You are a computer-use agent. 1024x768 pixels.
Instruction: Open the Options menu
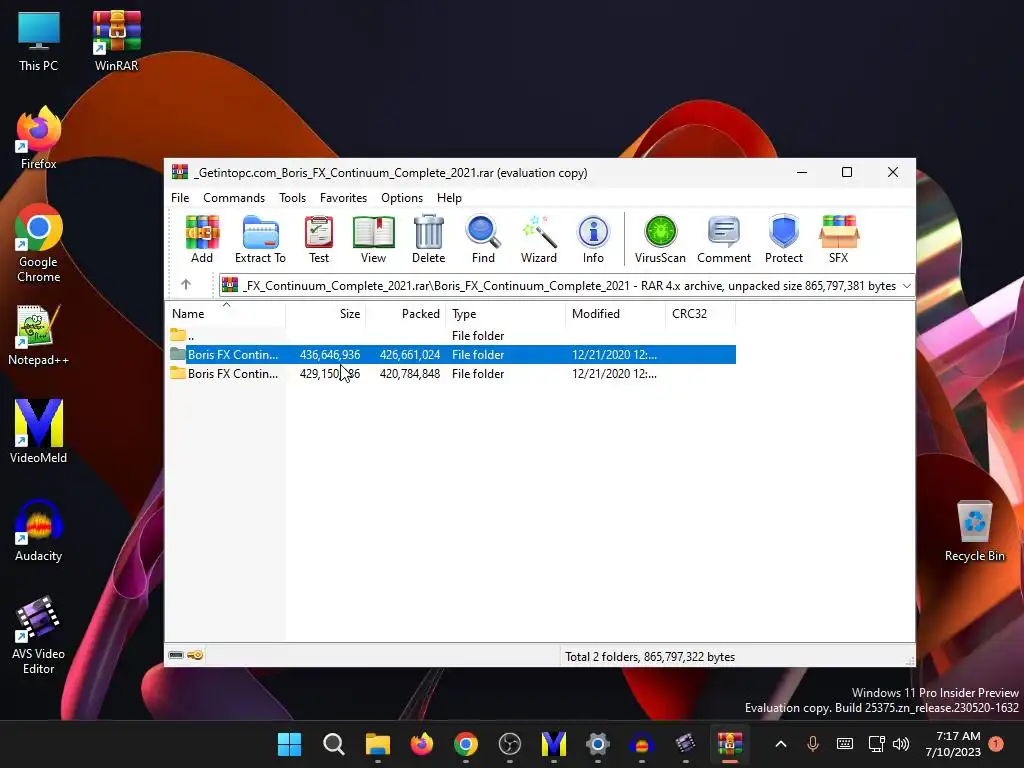402,198
